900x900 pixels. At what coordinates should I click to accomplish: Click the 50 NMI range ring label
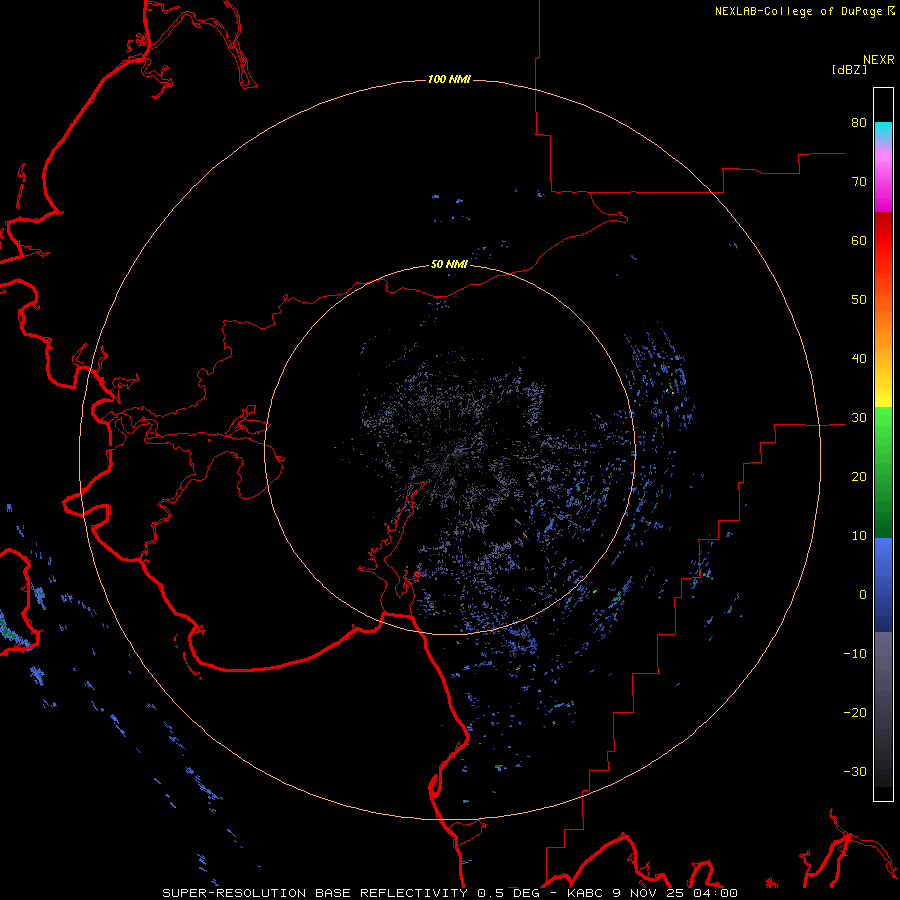point(449,264)
